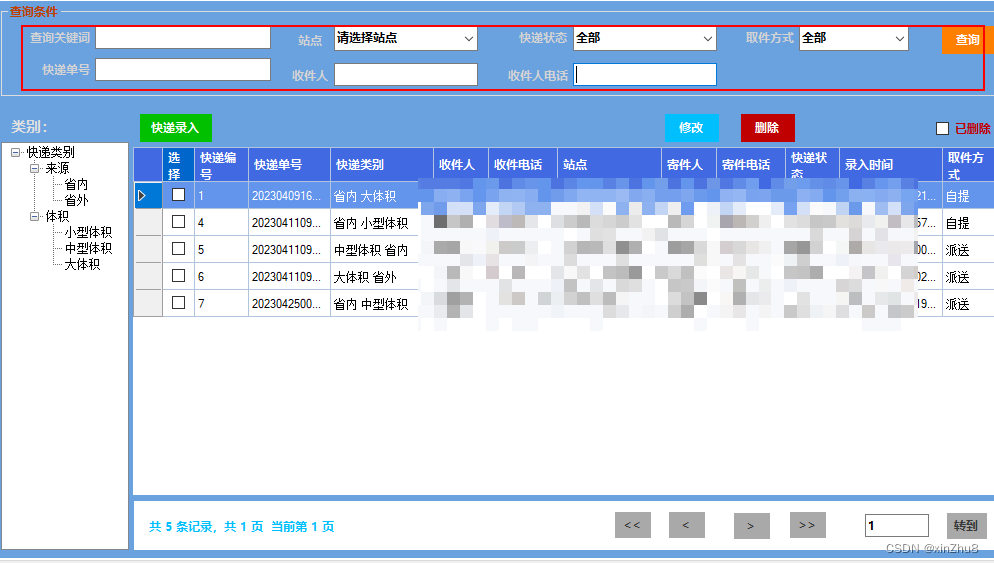
Task: Tick the checkbox in row with 快递编号 4
Action: [179, 222]
